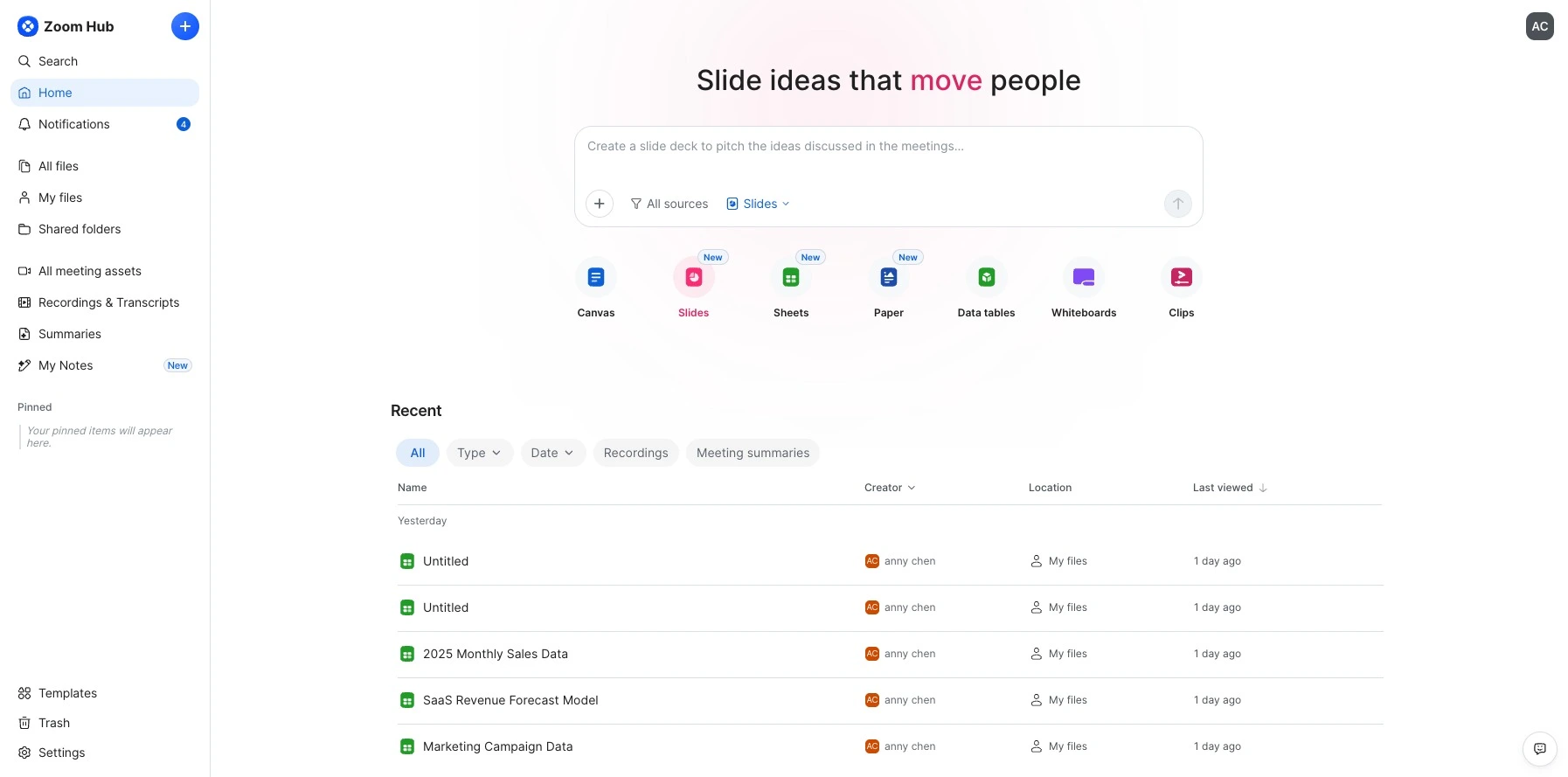1568x777 pixels.
Task: Open All meeting assets
Action: (105, 271)
